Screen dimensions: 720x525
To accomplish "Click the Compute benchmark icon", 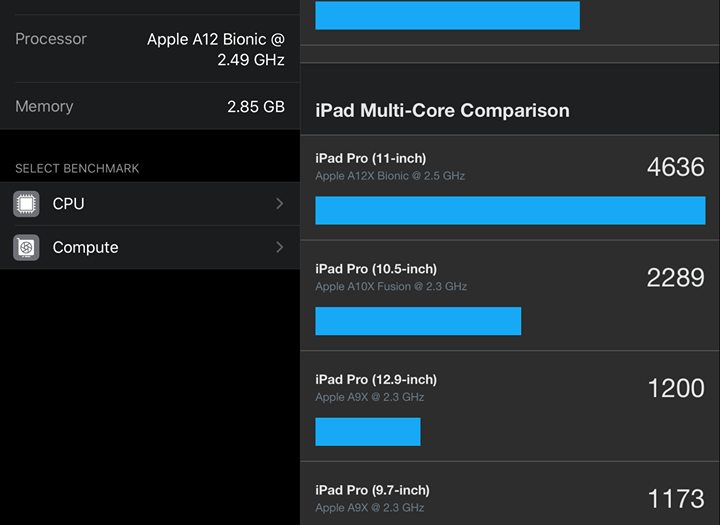I will click(26, 248).
